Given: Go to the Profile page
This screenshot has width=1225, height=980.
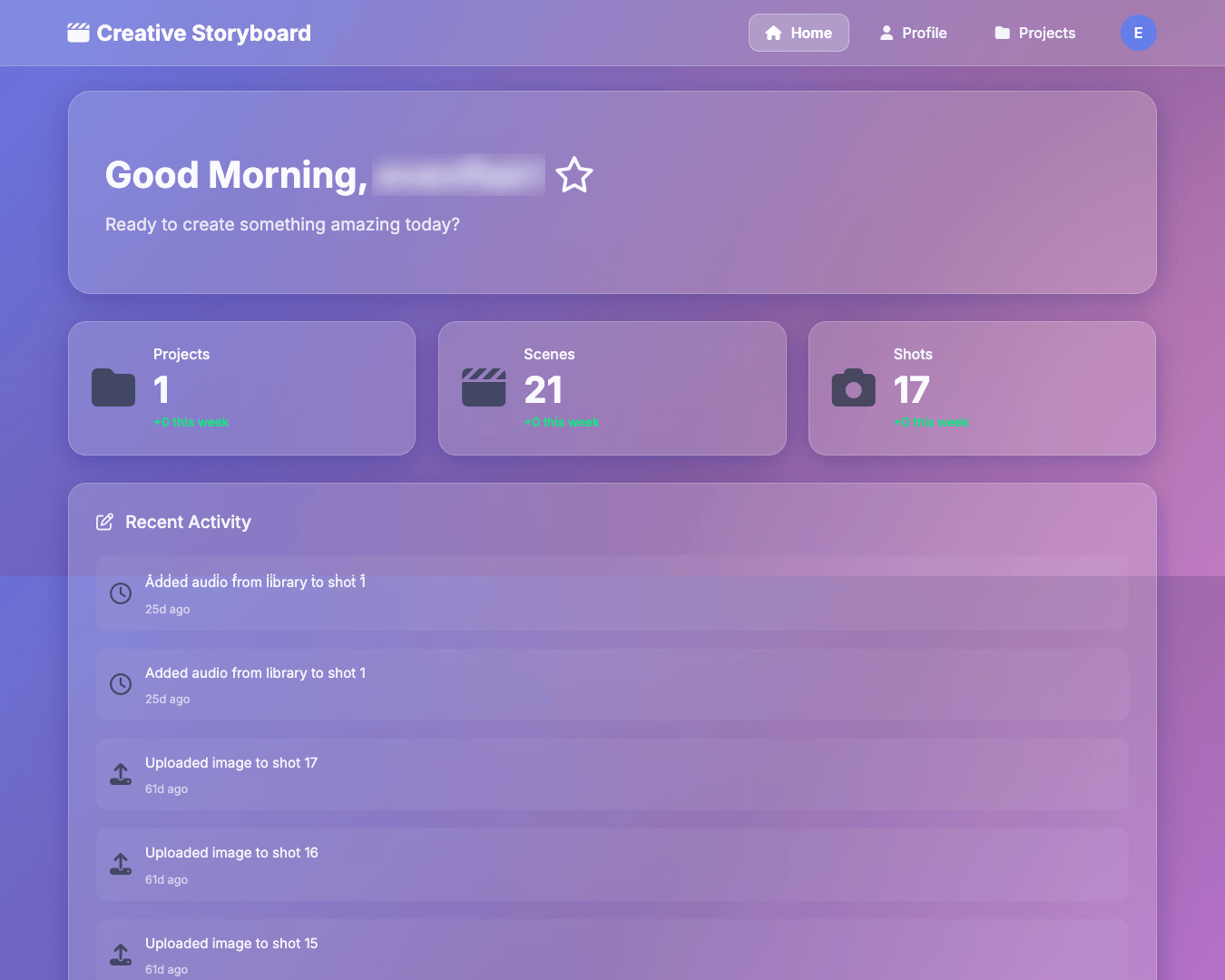Looking at the screenshot, I should click(913, 33).
